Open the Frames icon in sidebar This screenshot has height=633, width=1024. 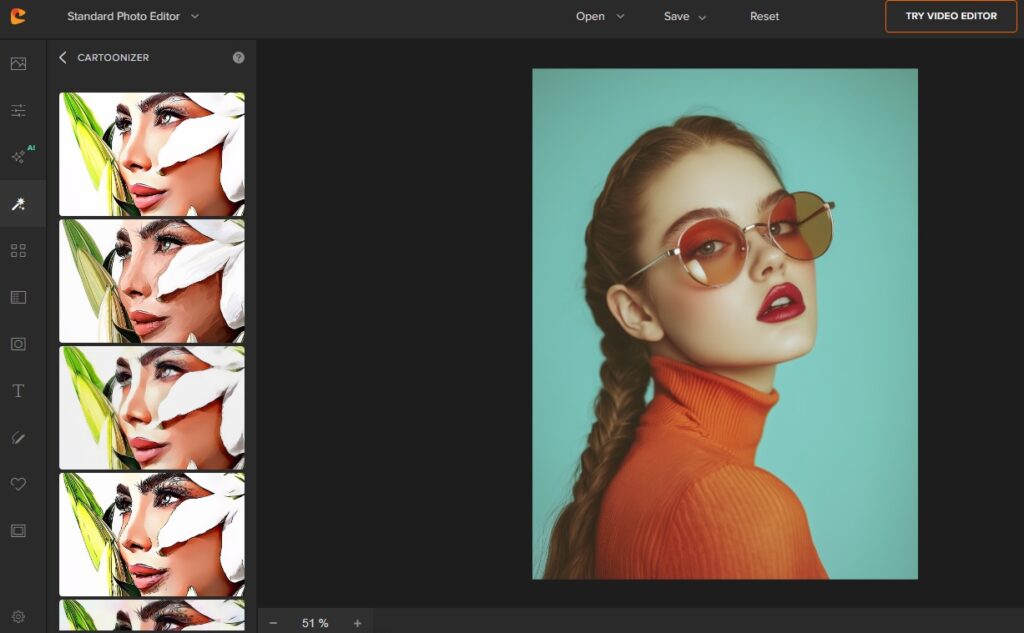coord(18,530)
